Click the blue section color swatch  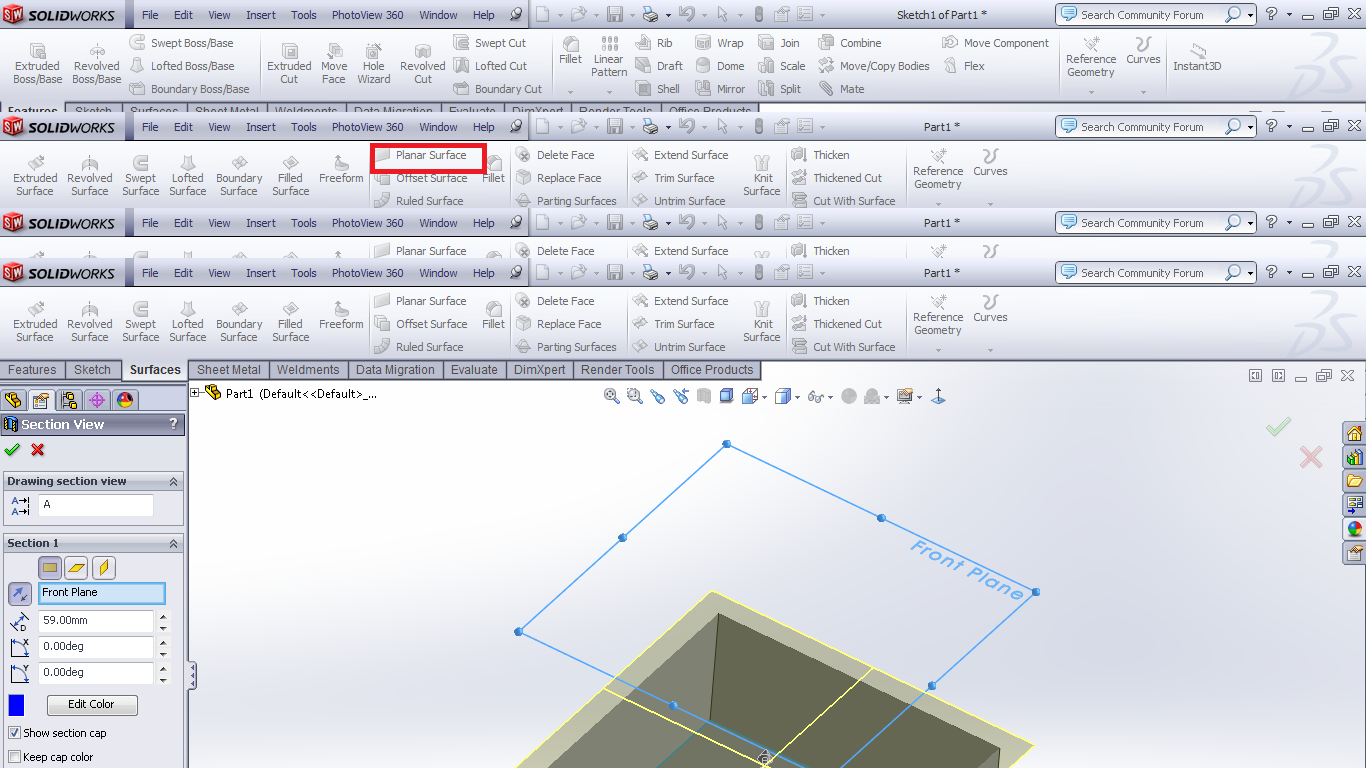16,705
